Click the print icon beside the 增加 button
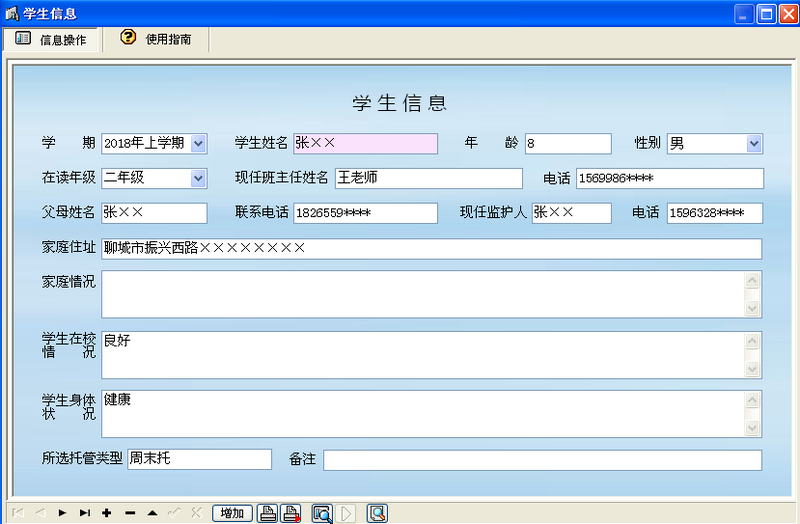The image size is (800, 524). click(x=267, y=513)
